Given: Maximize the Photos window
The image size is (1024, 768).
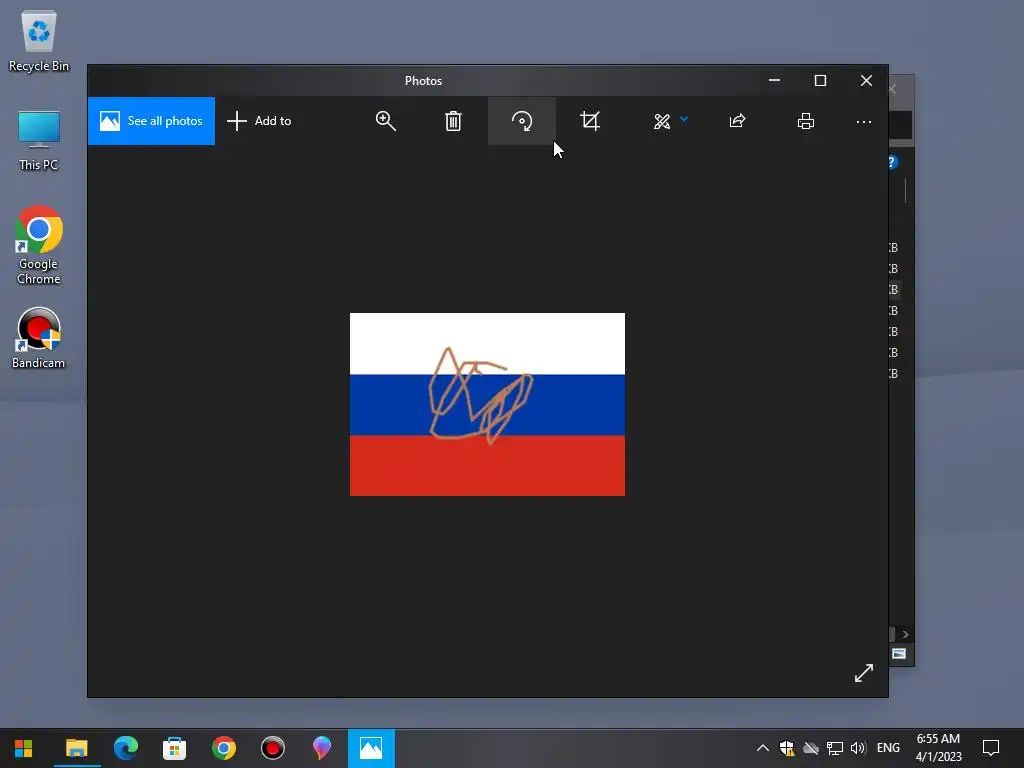Looking at the screenshot, I should click(x=820, y=80).
